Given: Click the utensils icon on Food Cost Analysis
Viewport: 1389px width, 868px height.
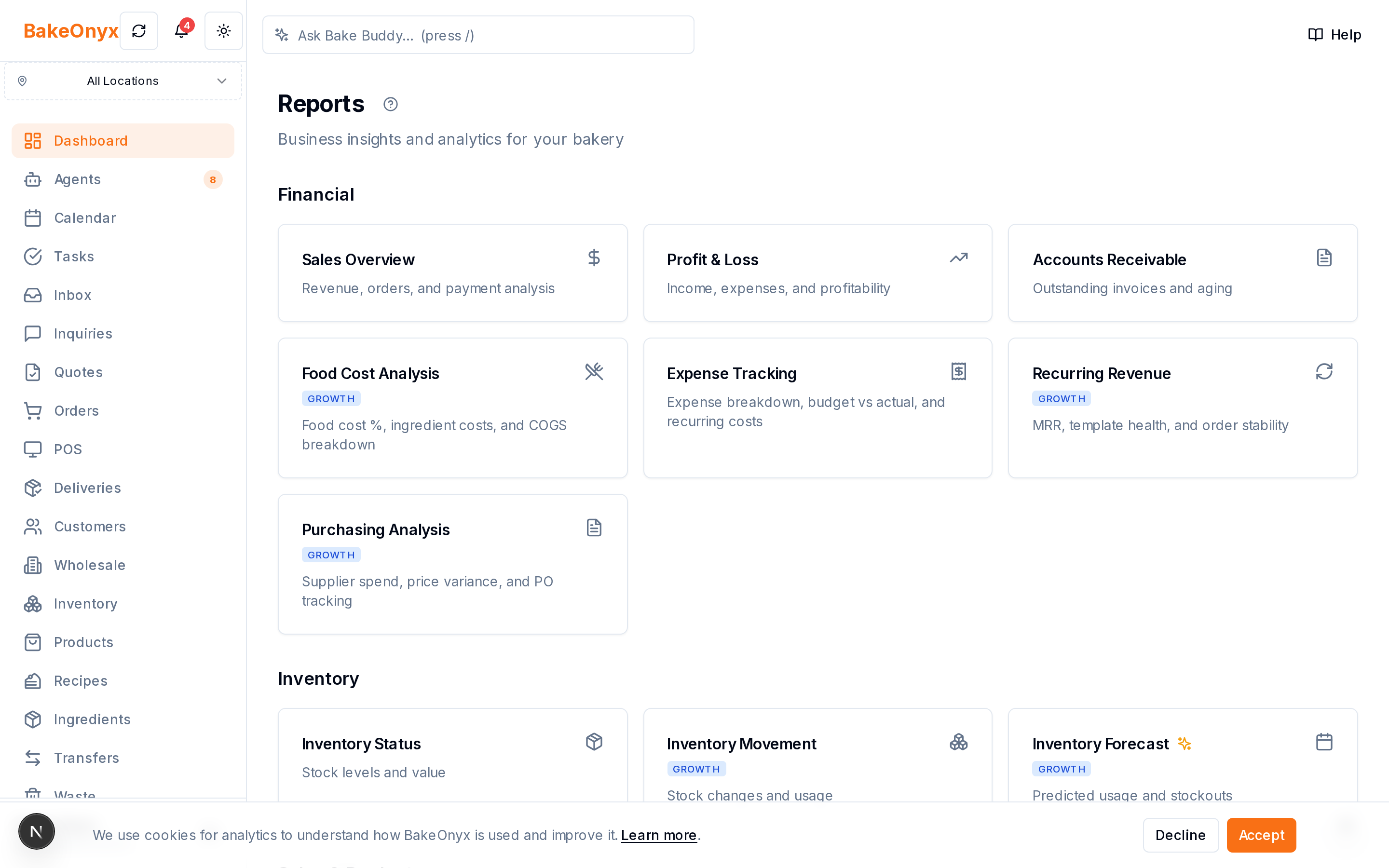Looking at the screenshot, I should [x=594, y=371].
